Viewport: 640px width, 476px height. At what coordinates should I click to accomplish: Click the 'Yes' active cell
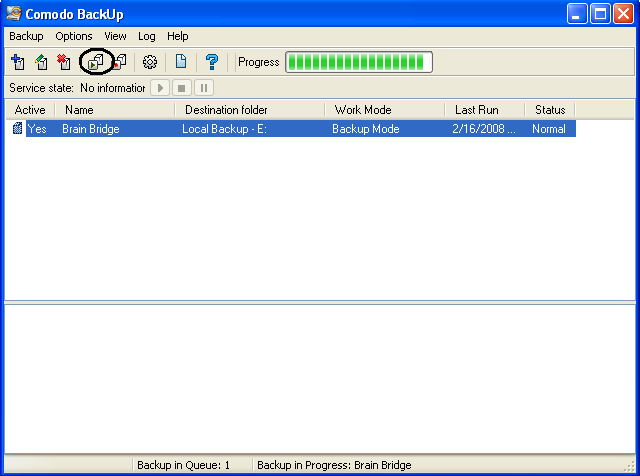[x=37, y=129]
